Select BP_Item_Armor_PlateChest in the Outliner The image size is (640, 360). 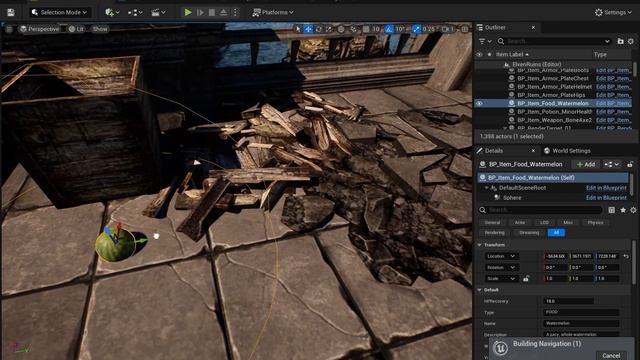[x=553, y=78]
